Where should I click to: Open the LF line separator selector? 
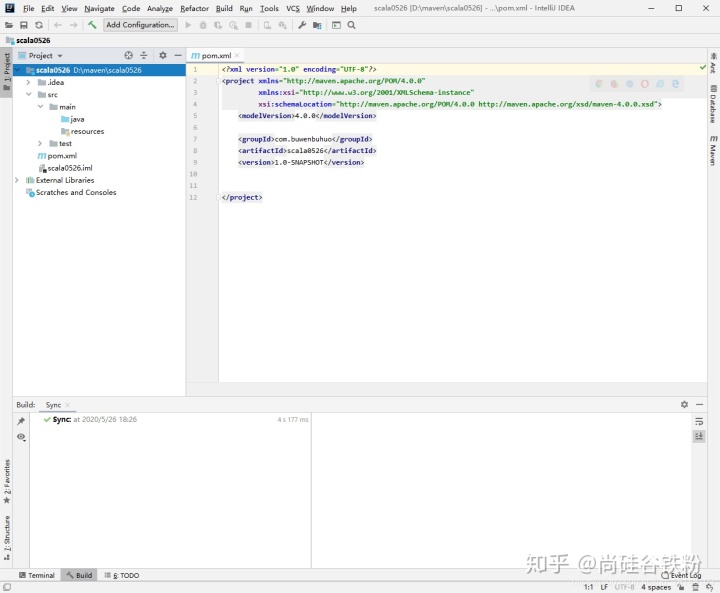click(604, 587)
